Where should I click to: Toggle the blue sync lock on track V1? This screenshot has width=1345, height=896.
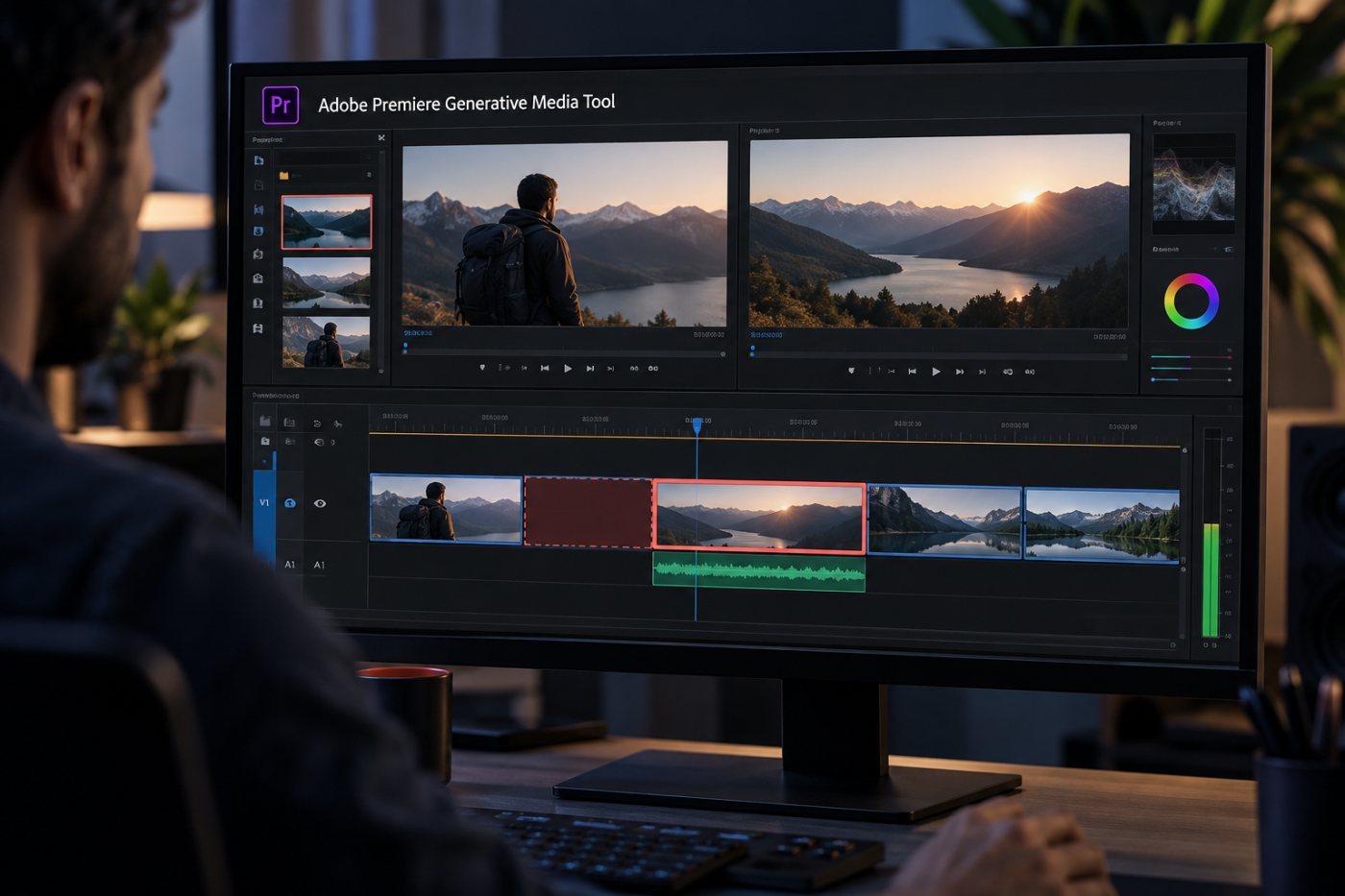click(290, 503)
